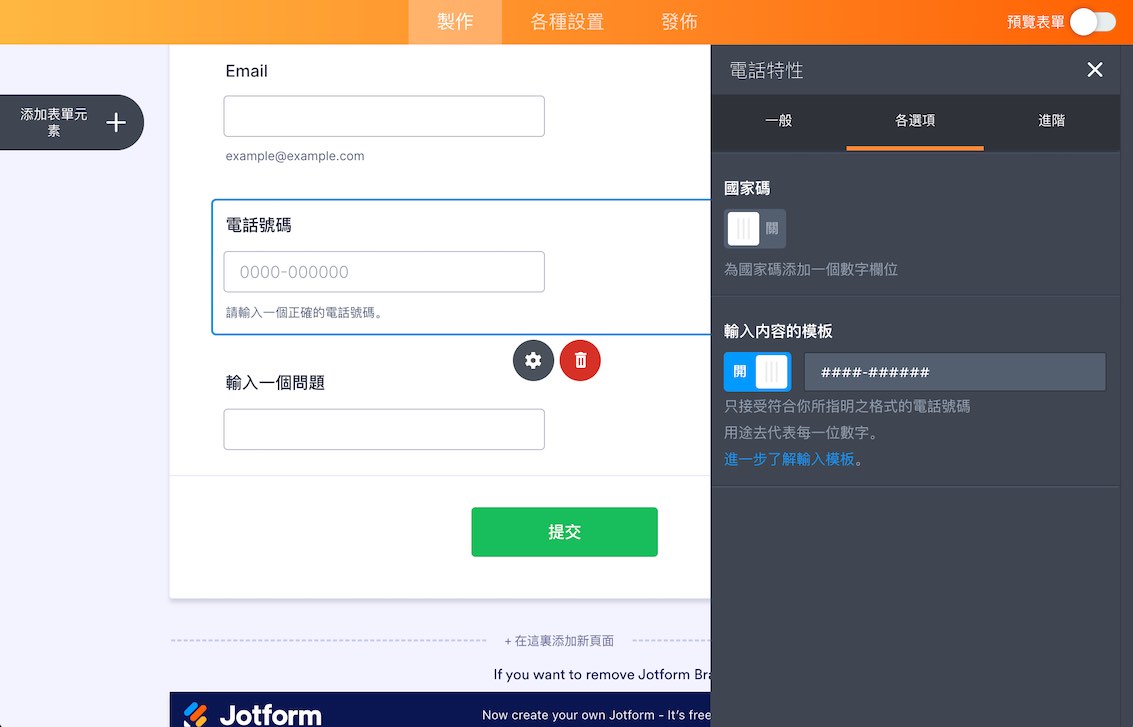
Task: Open the 發佈 publish menu
Action: pos(679,22)
